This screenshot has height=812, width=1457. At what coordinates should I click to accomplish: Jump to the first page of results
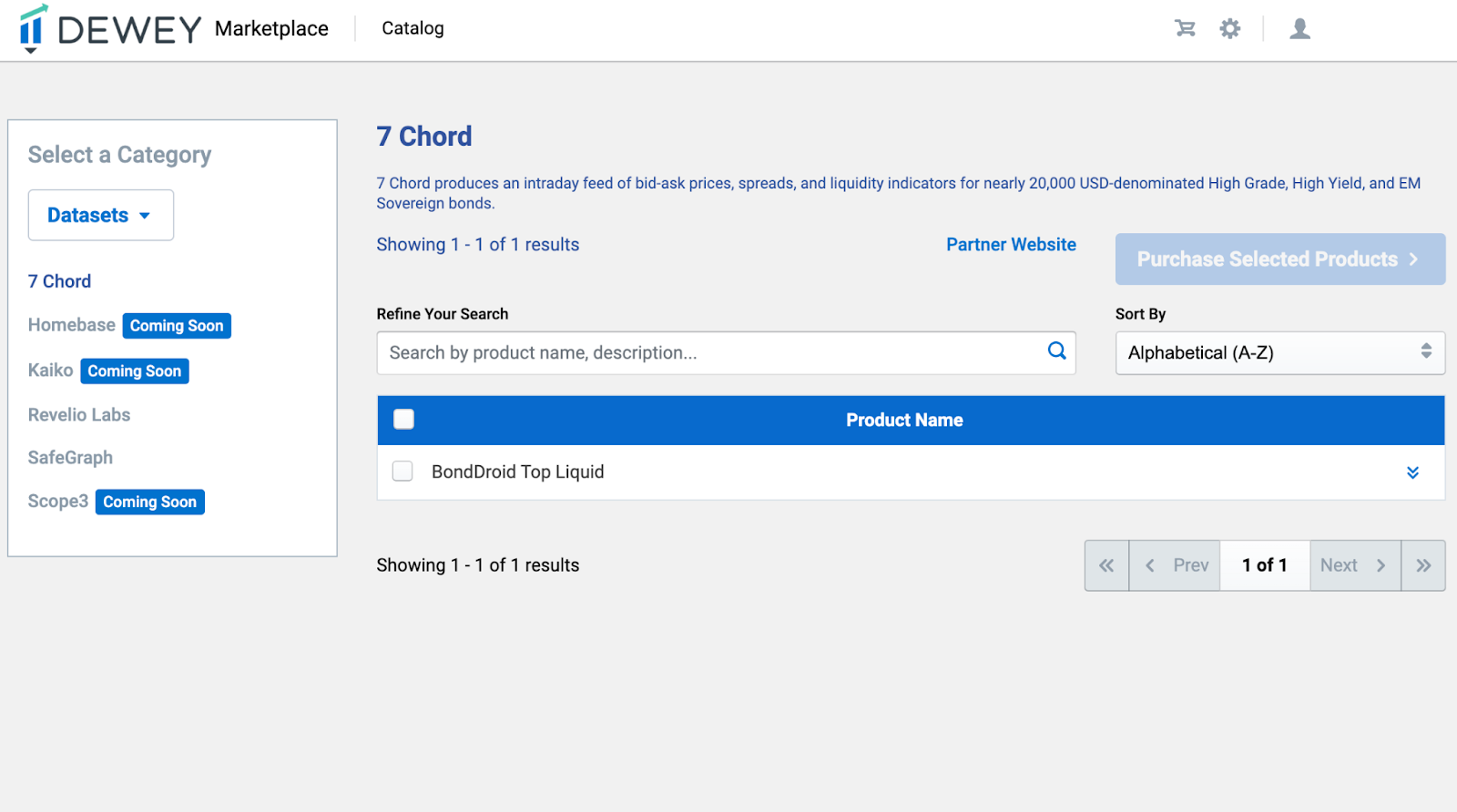pyautogui.click(x=1105, y=564)
